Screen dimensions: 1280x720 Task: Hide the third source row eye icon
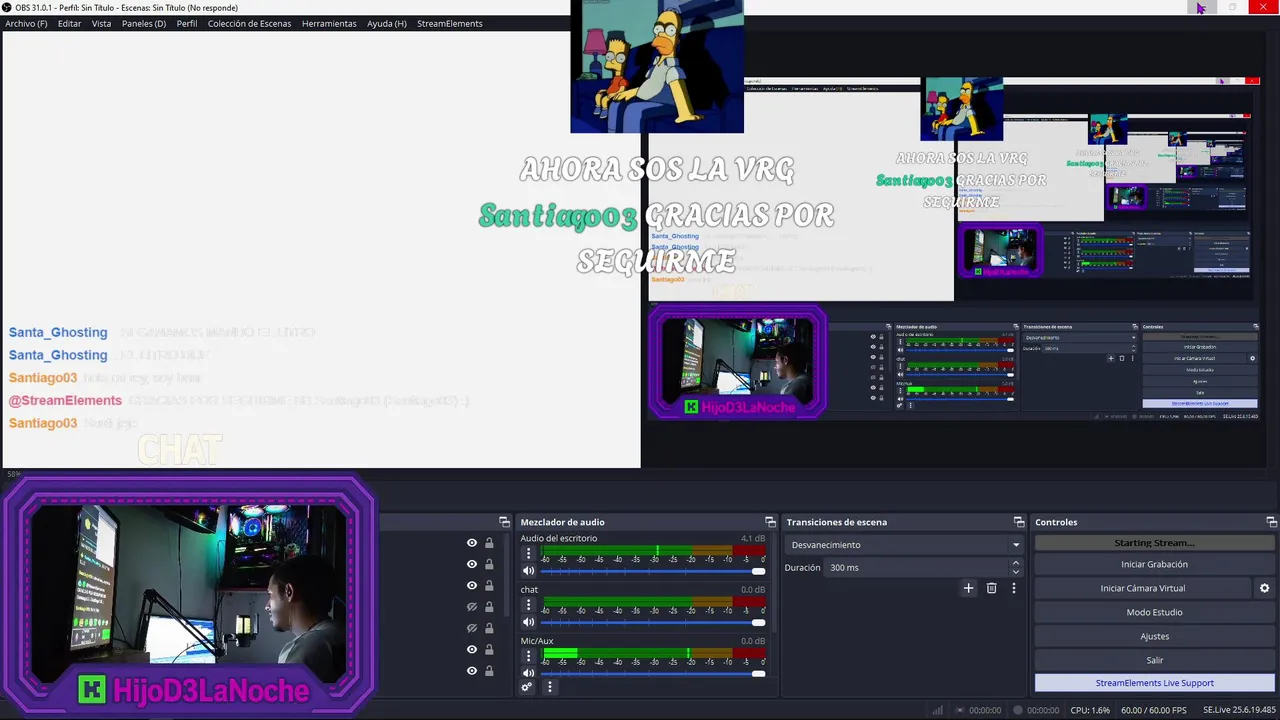pyautogui.click(x=472, y=586)
